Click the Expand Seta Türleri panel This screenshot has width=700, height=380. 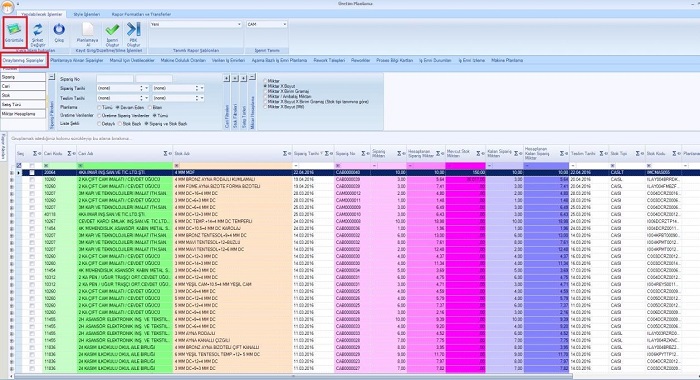point(244,78)
